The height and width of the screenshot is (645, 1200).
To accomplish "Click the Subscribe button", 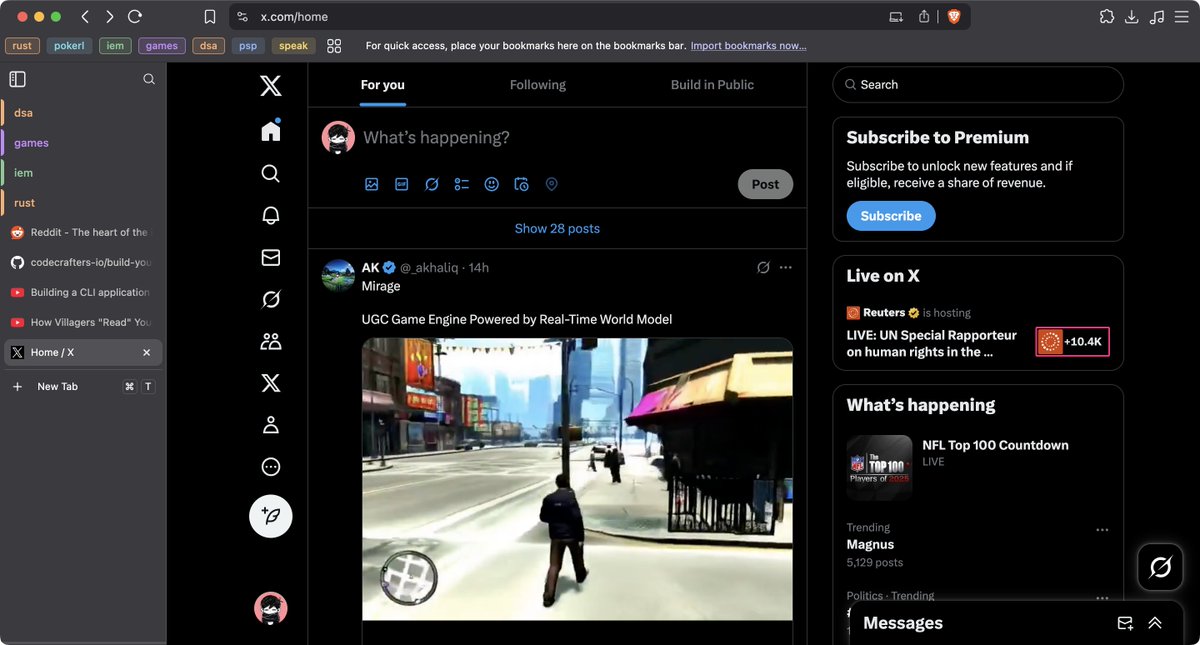I will pyautogui.click(x=891, y=216).
